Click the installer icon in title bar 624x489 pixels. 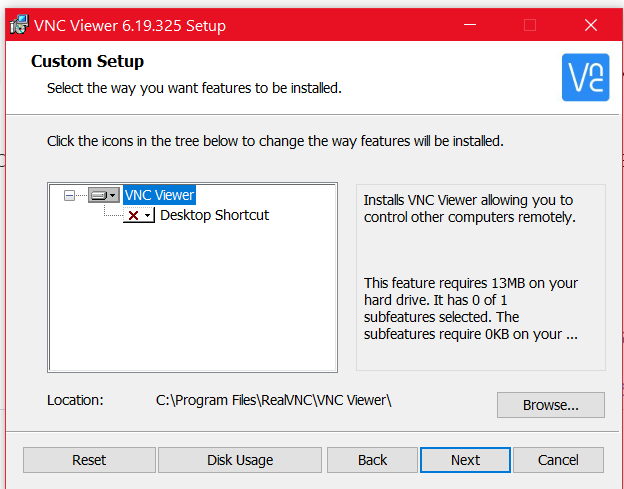click(19, 25)
